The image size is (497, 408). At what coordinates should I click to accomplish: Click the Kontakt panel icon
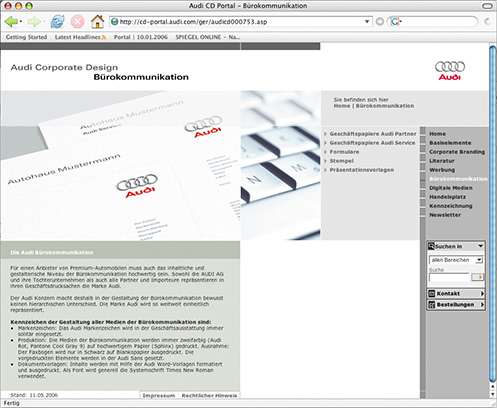point(432,294)
